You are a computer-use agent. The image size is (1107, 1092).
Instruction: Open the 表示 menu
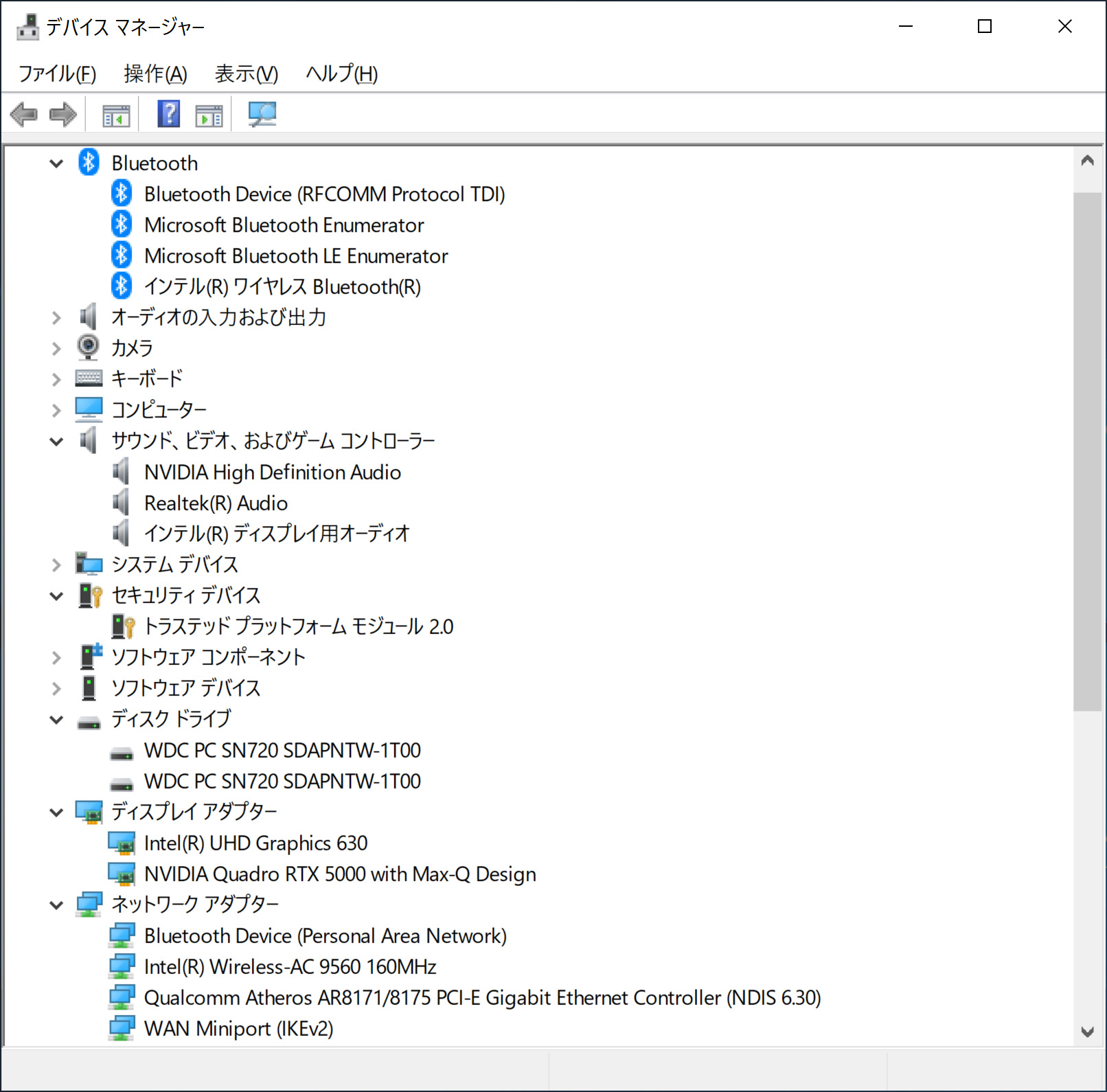(x=245, y=73)
